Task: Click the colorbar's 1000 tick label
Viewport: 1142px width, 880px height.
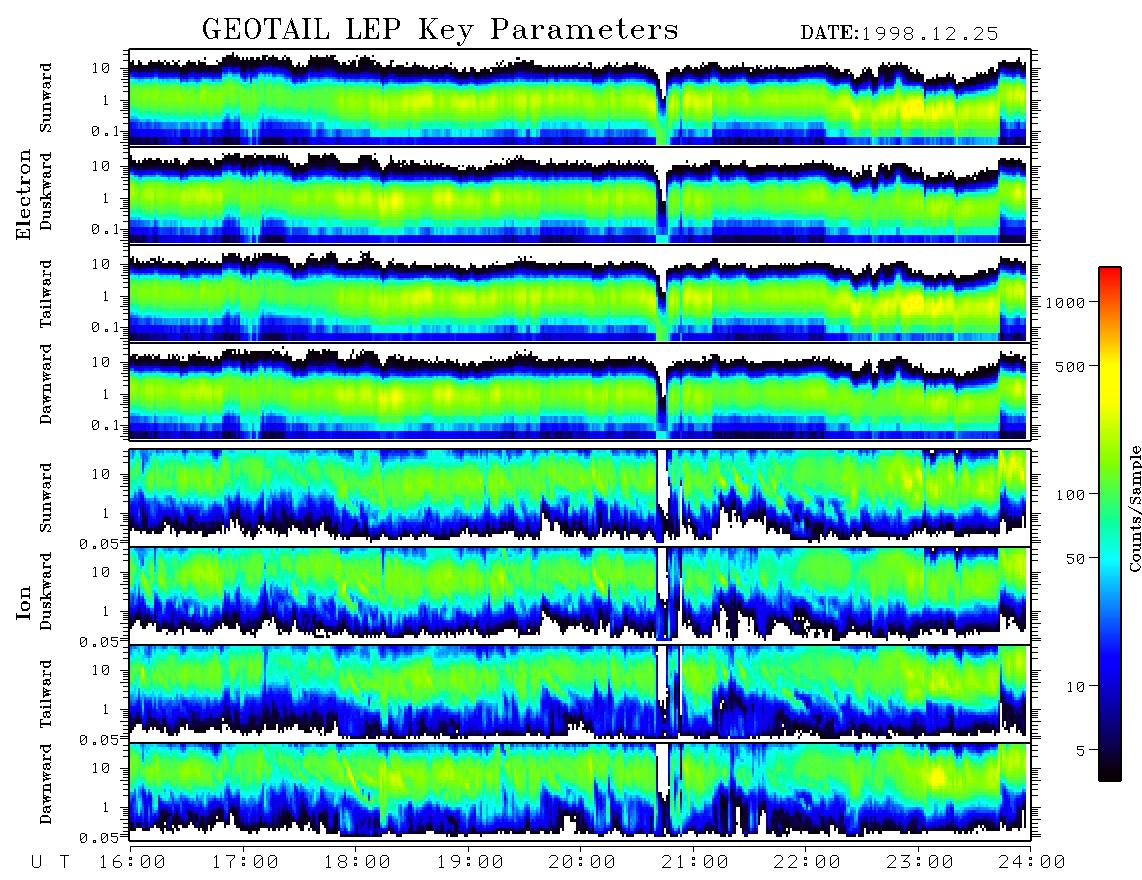Action: point(1065,303)
